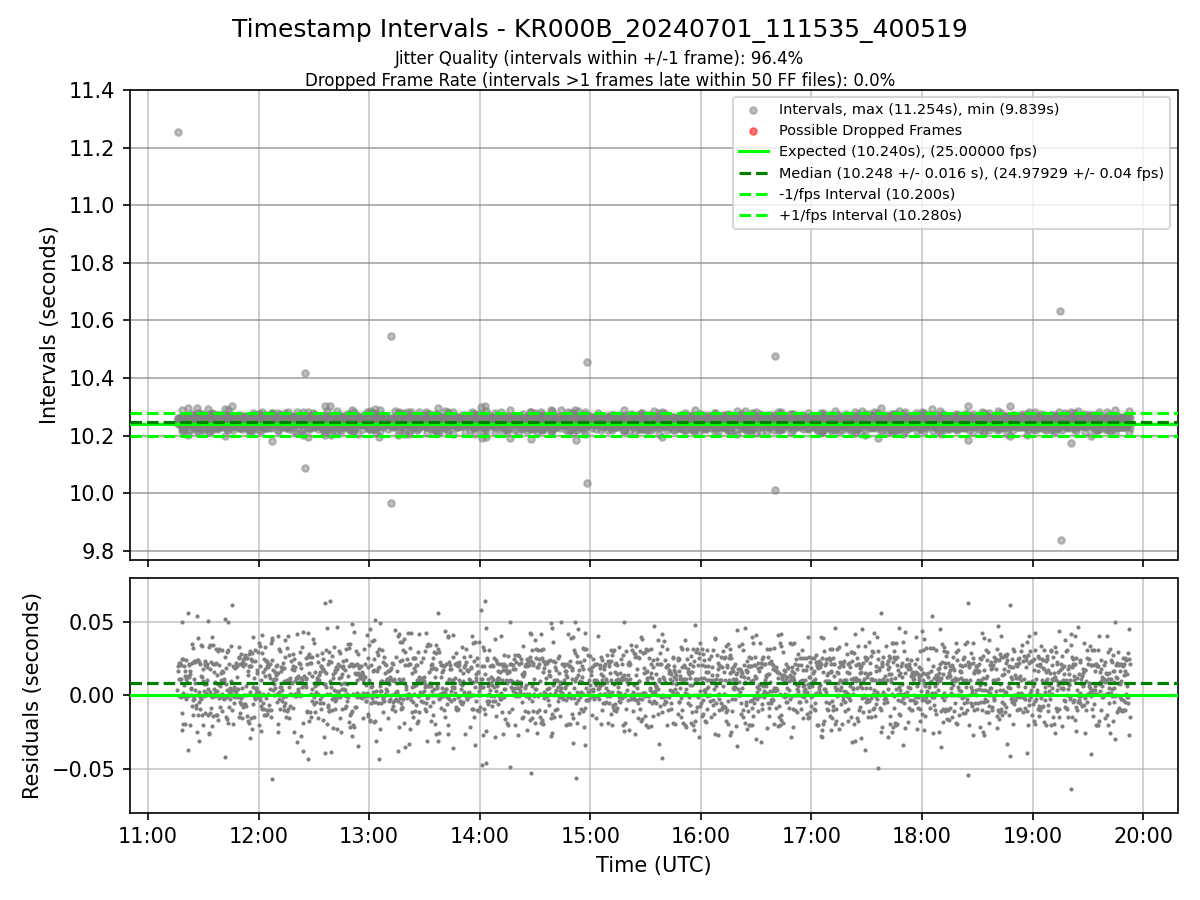Click the 10.6 y-axis tick label
The image size is (1200, 900).
93,321
